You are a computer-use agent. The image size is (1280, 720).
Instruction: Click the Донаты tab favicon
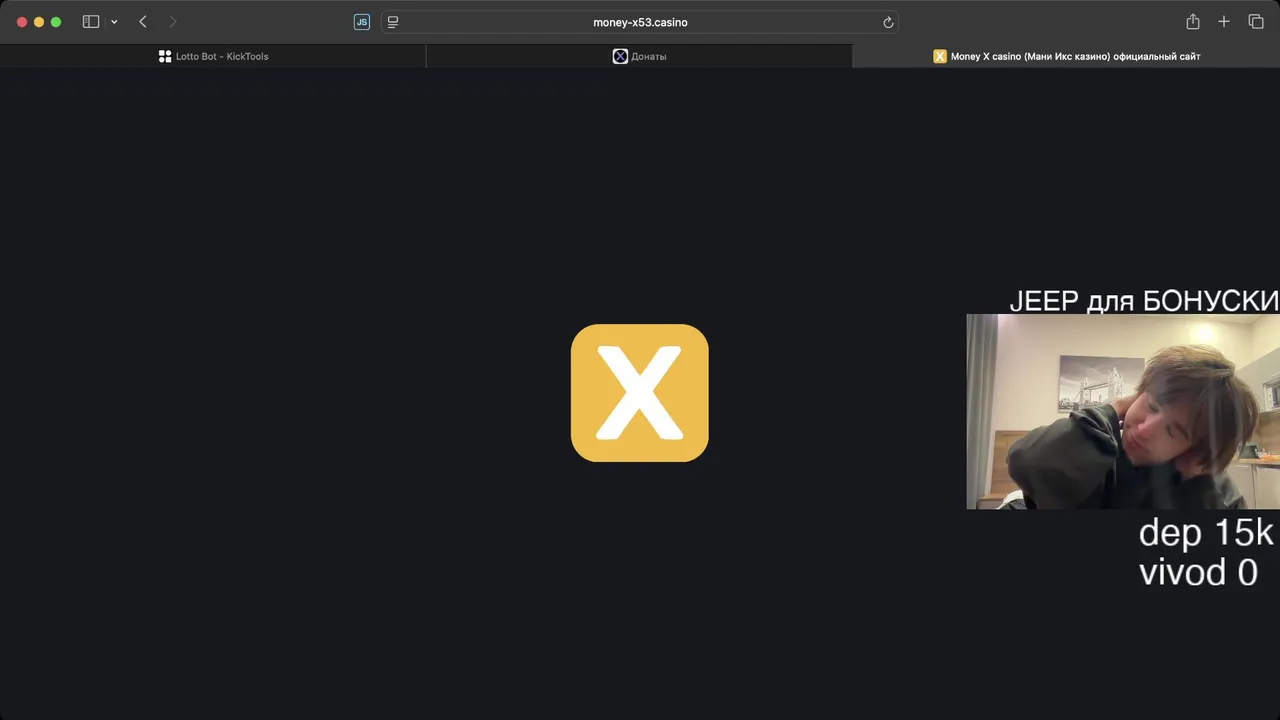point(620,56)
